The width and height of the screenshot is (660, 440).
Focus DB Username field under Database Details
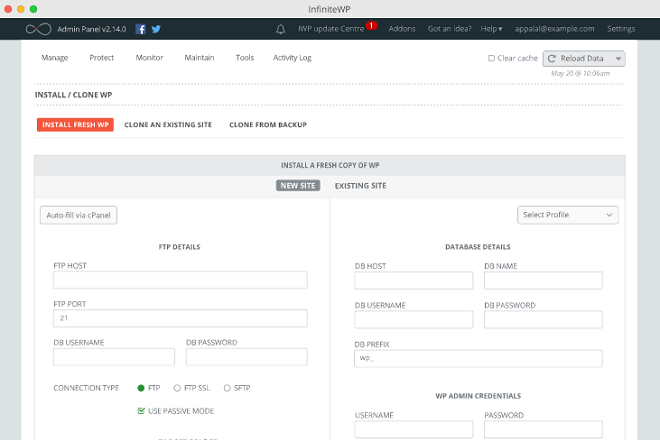coord(414,320)
